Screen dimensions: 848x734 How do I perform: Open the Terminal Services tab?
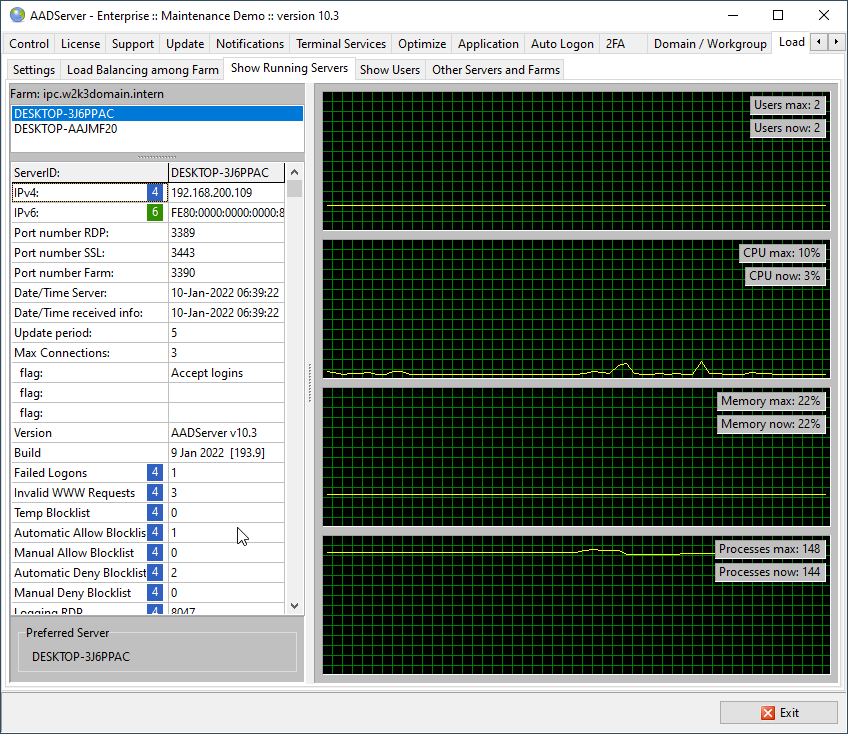(x=340, y=44)
